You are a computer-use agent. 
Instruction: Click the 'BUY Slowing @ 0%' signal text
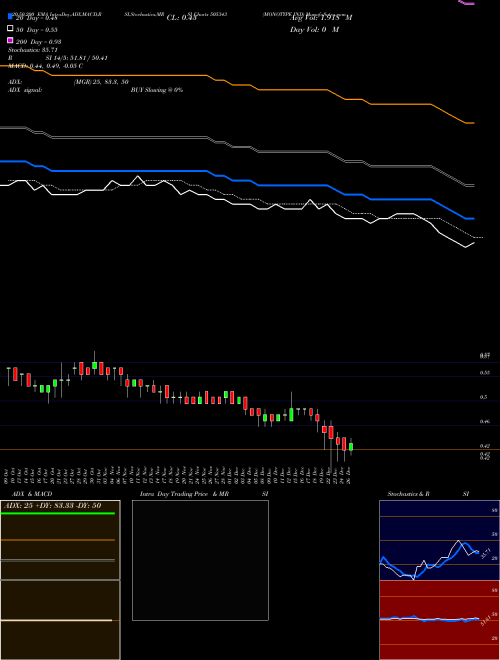(157, 90)
